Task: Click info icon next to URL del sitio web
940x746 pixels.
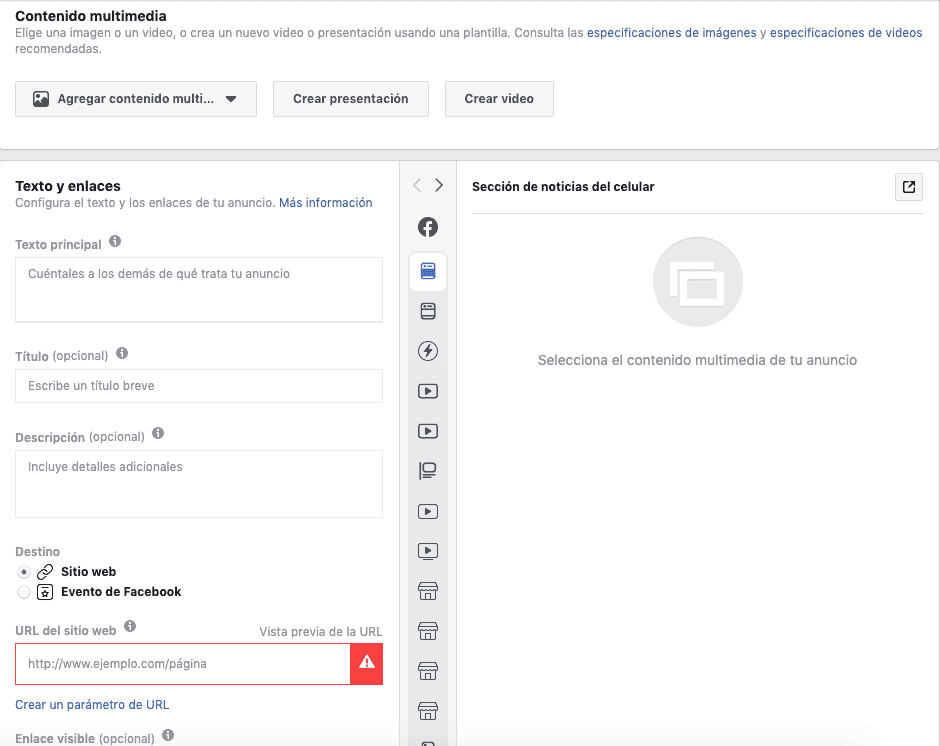Action: click(x=130, y=627)
